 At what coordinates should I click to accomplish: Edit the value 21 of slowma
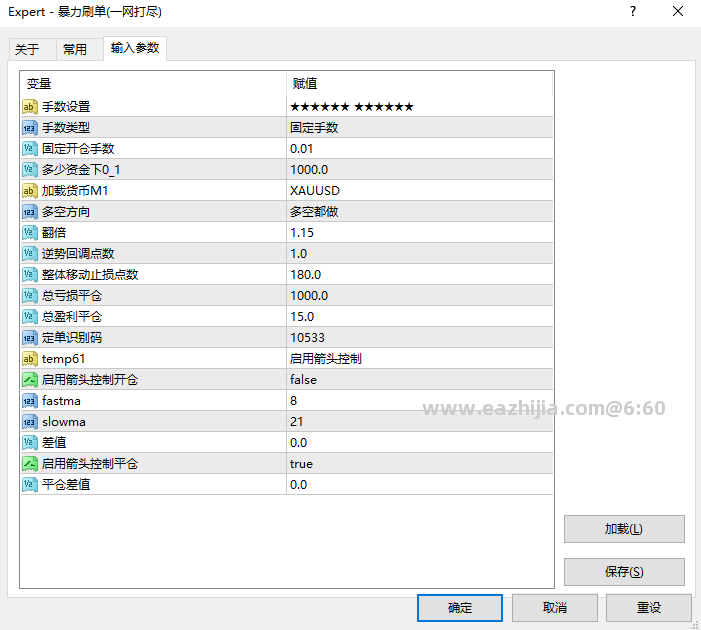click(419, 422)
